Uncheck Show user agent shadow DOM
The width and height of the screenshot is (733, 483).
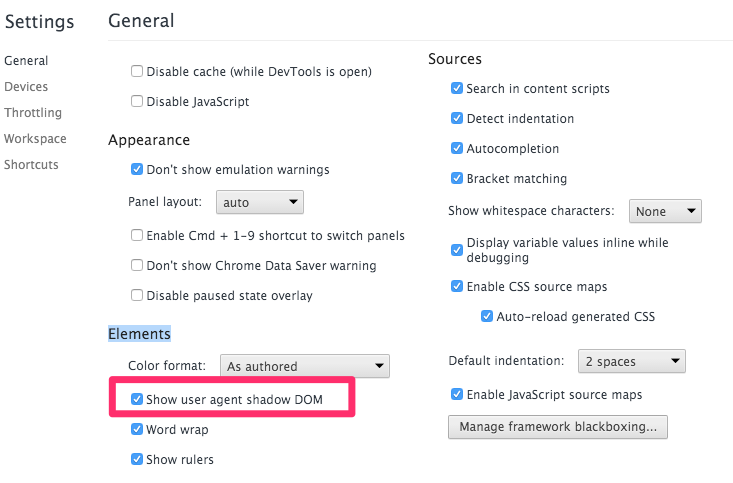coord(137,400)
